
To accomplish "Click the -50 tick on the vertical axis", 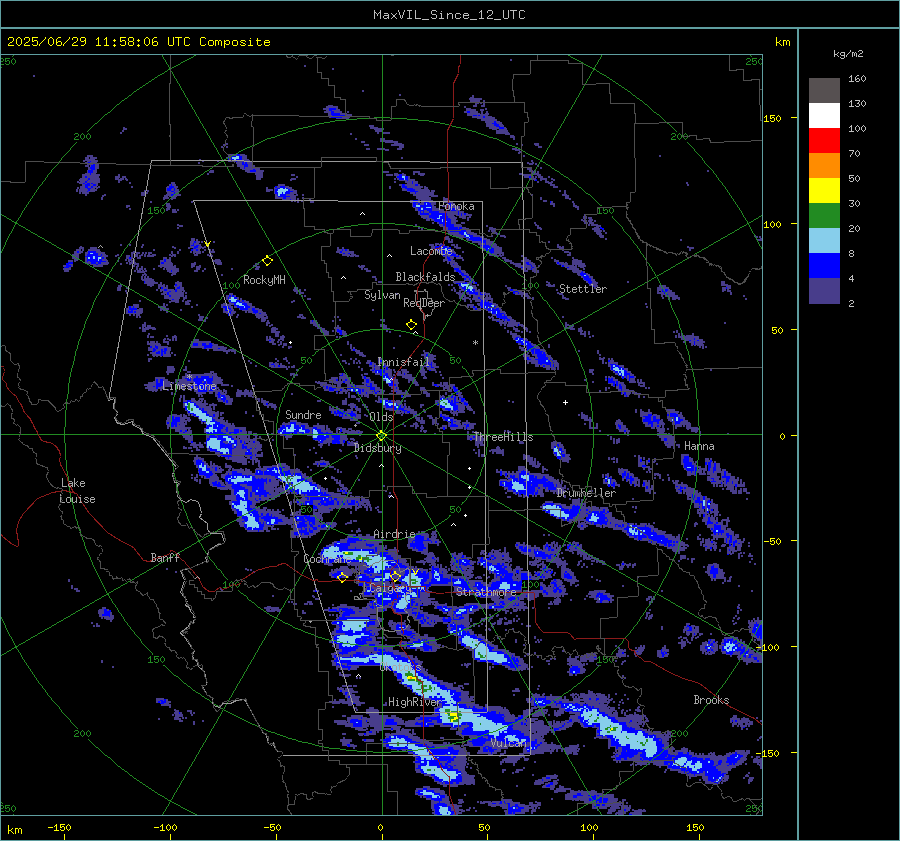I will click(x=772, y=541).
